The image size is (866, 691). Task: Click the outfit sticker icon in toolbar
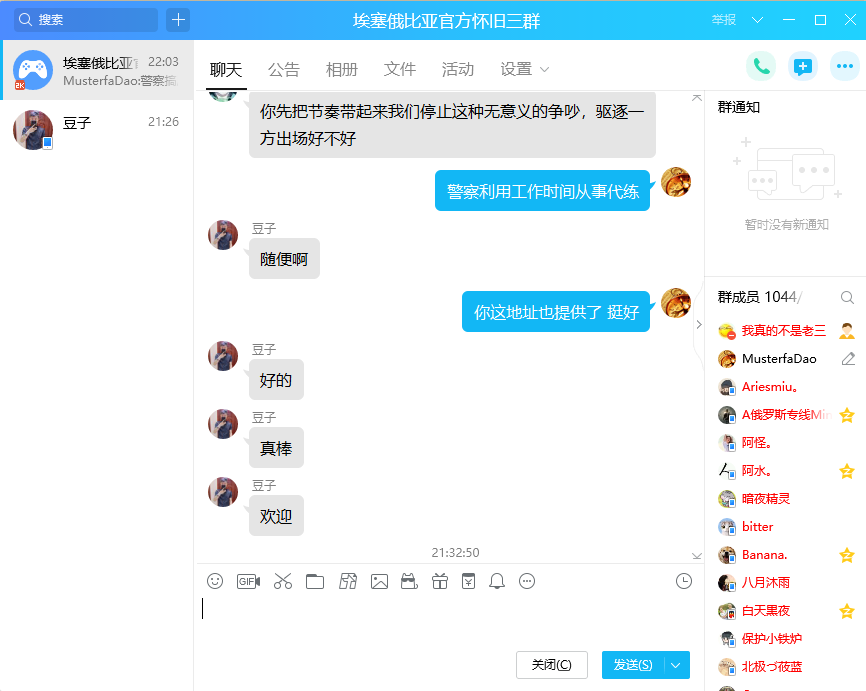(348, 581)
